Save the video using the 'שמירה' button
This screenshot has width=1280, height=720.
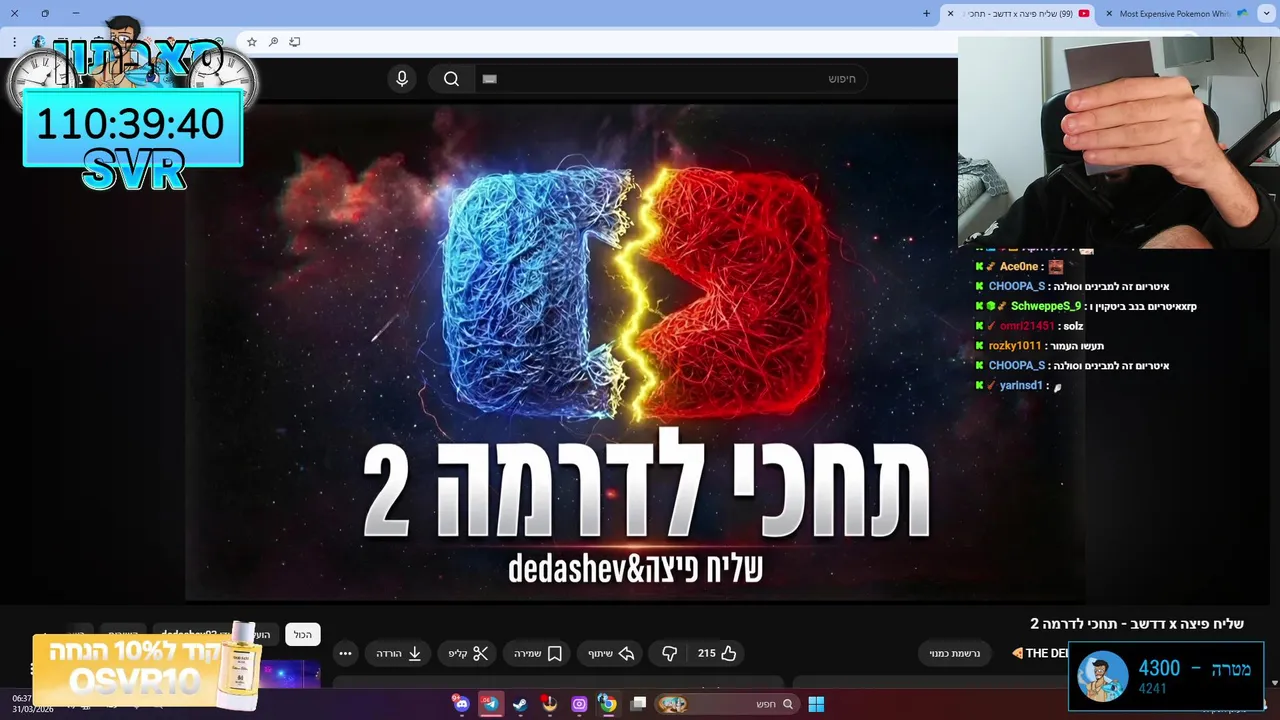pyautogui.click(x=537, y=653)
